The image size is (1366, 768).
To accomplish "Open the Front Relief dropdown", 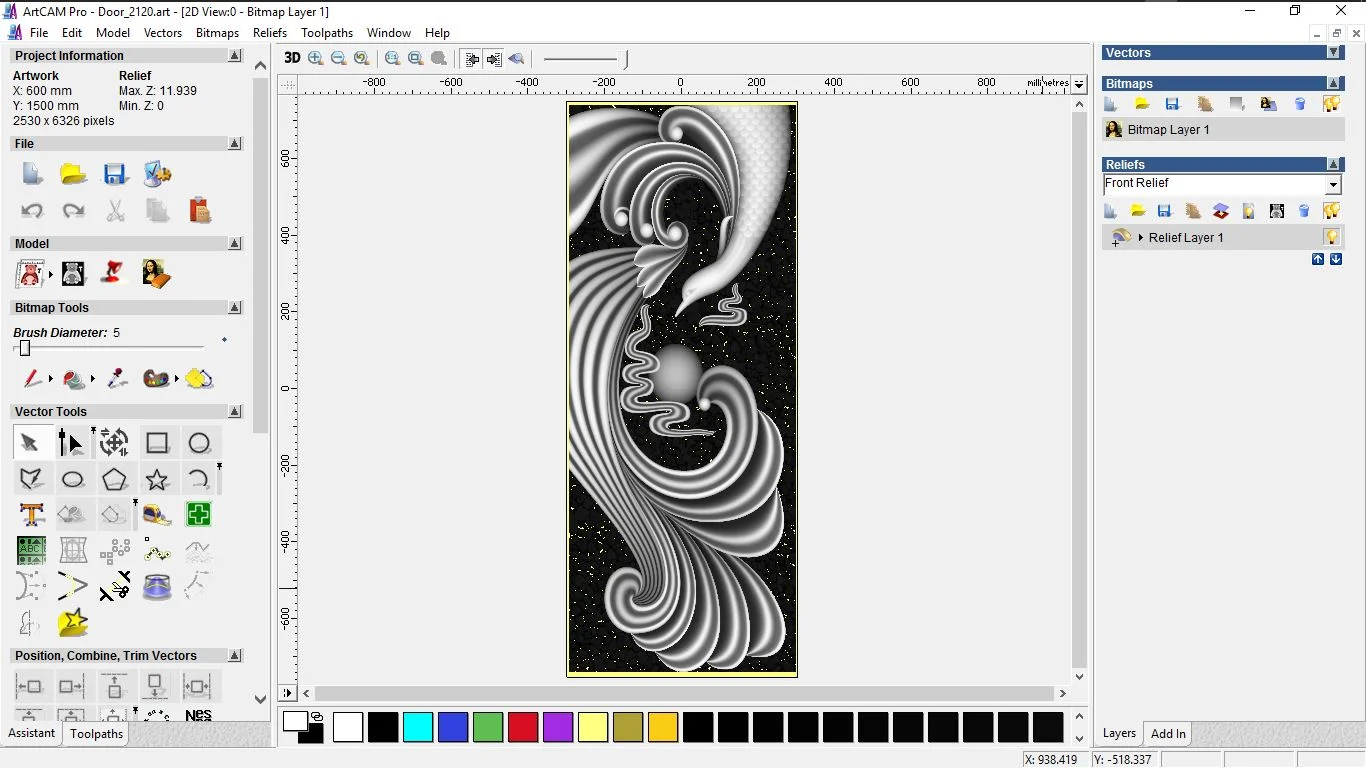I will [x=1332, y=185].
